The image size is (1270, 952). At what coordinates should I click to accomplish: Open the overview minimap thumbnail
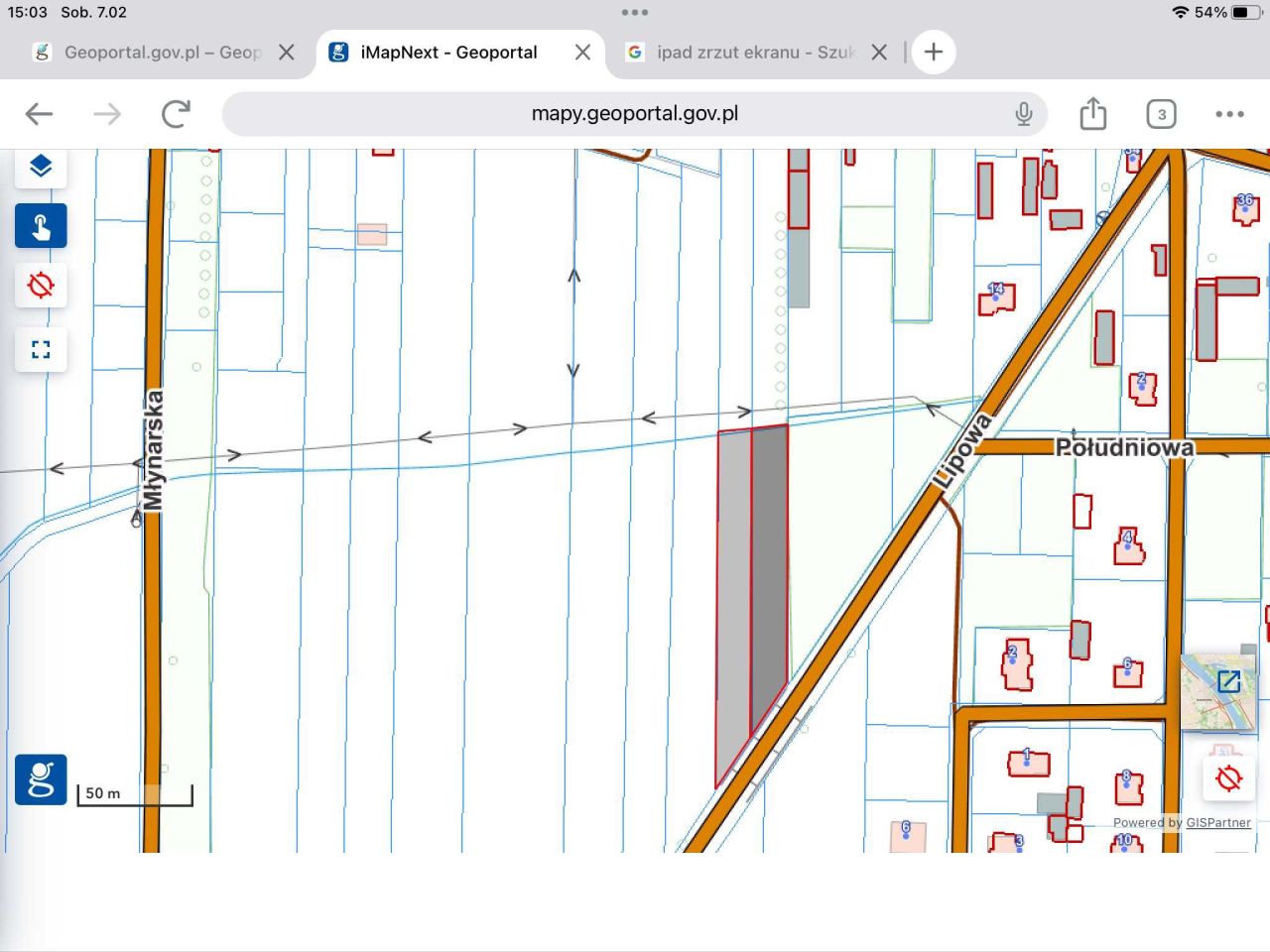1218,691
